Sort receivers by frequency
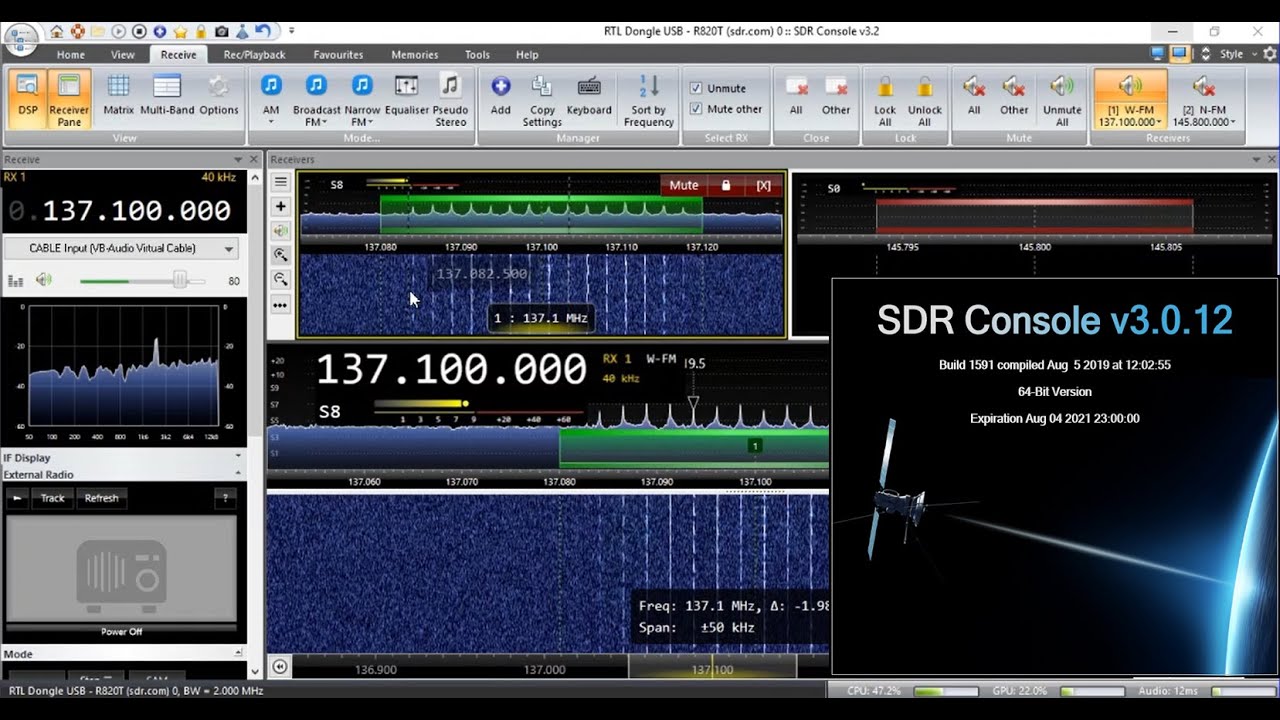 (x=649, y=98)
